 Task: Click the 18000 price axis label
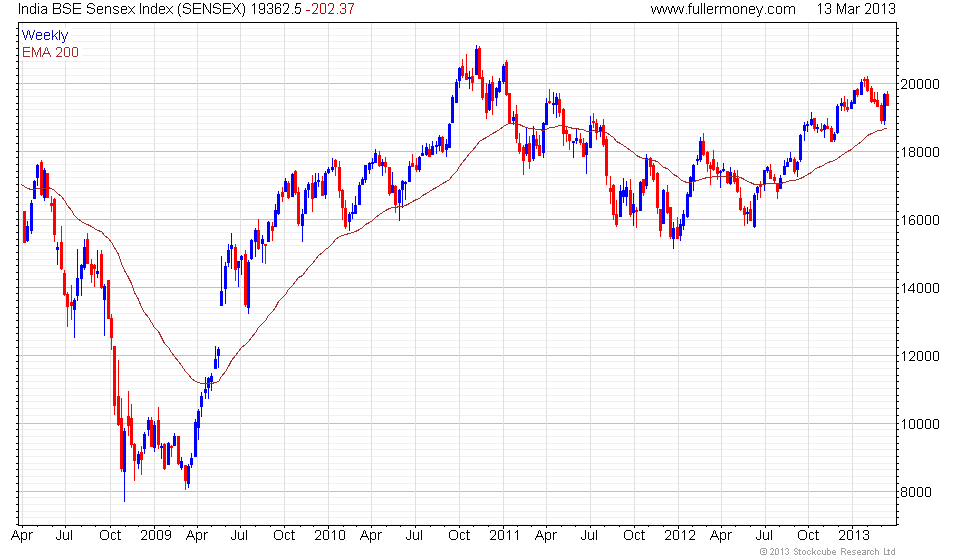919,152
